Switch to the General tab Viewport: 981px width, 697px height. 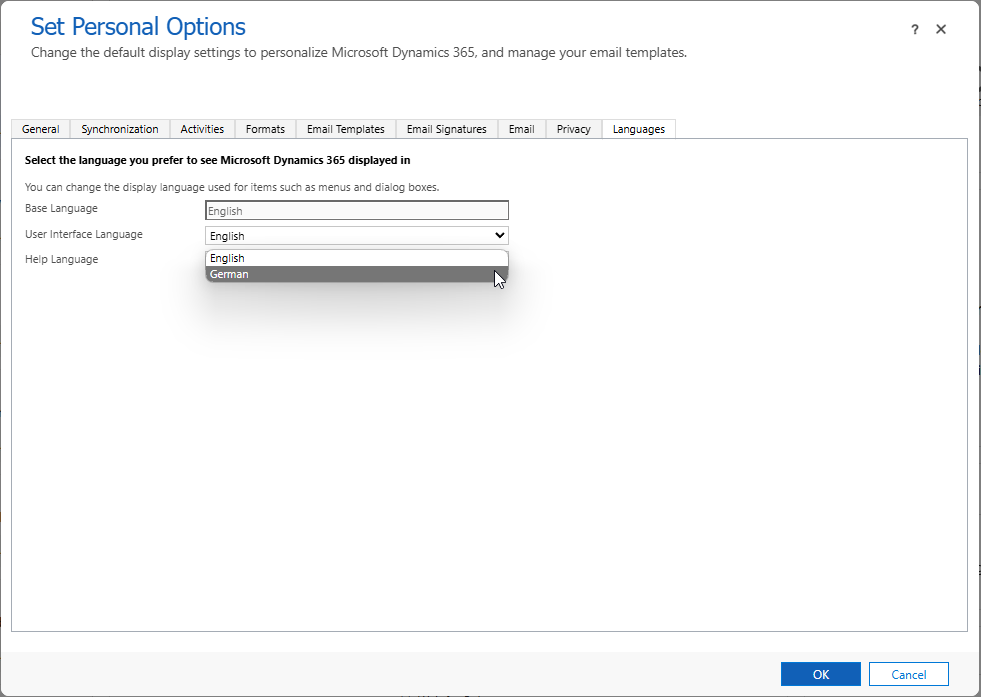41,129
